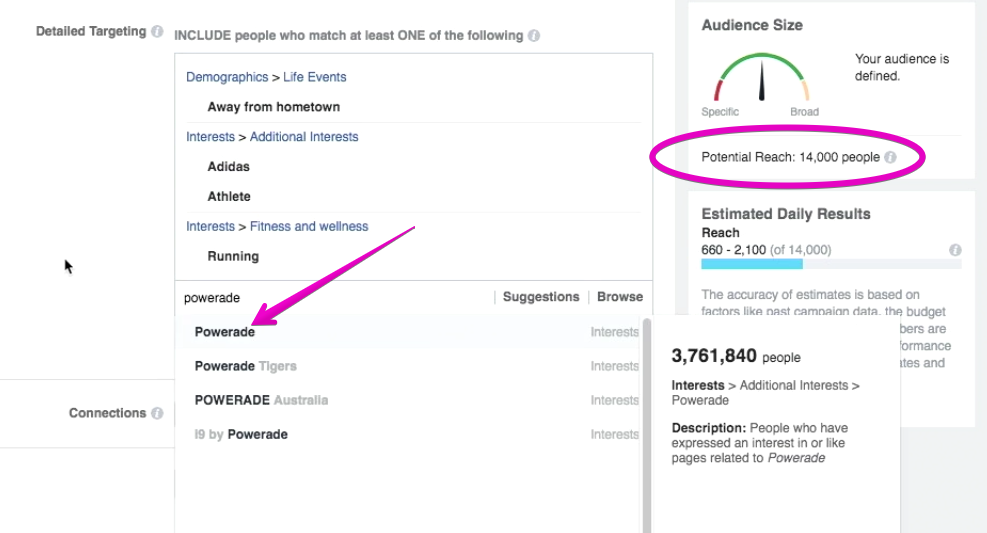Open the Browse button

[x=620, y=297]
